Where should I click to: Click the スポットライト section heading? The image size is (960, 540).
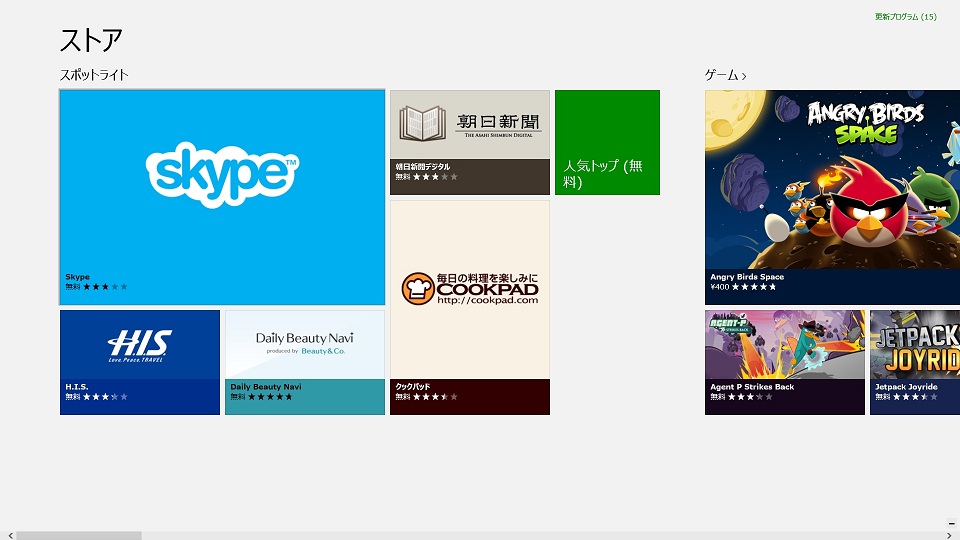[94, 75]
